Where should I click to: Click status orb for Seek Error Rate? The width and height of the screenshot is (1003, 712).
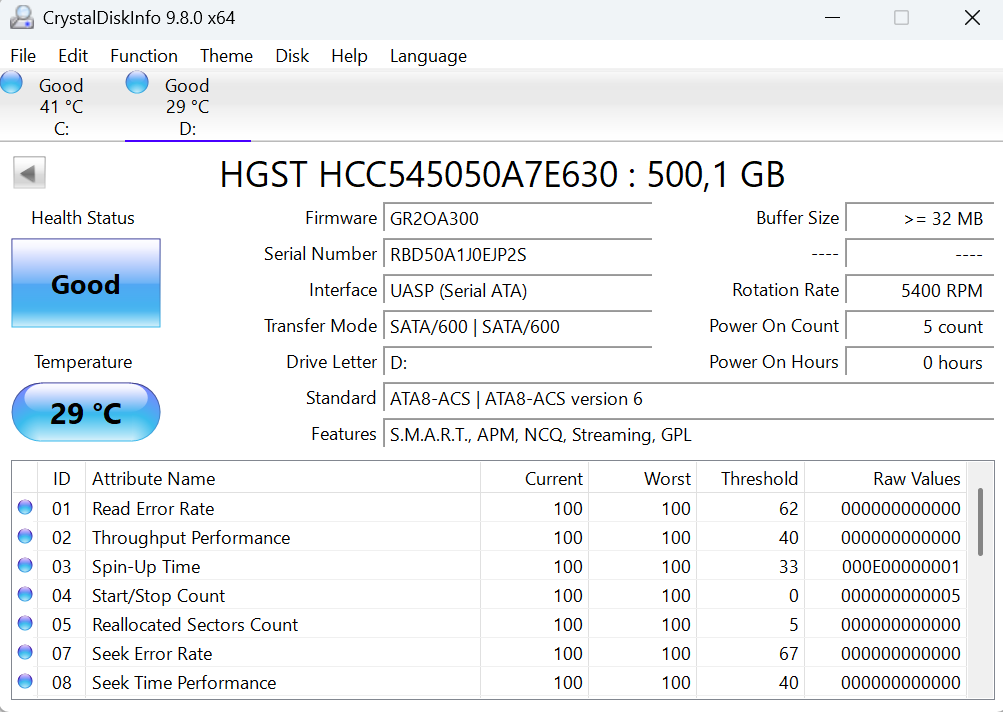point(25,653)
